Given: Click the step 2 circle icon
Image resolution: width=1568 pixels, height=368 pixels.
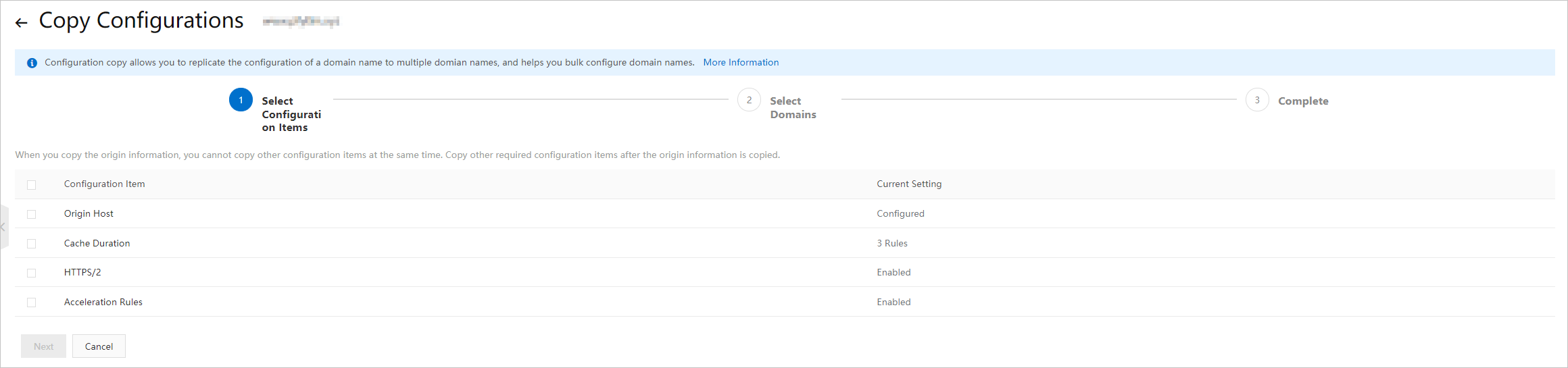Looking at the screenshot, I should click(749, 100).
